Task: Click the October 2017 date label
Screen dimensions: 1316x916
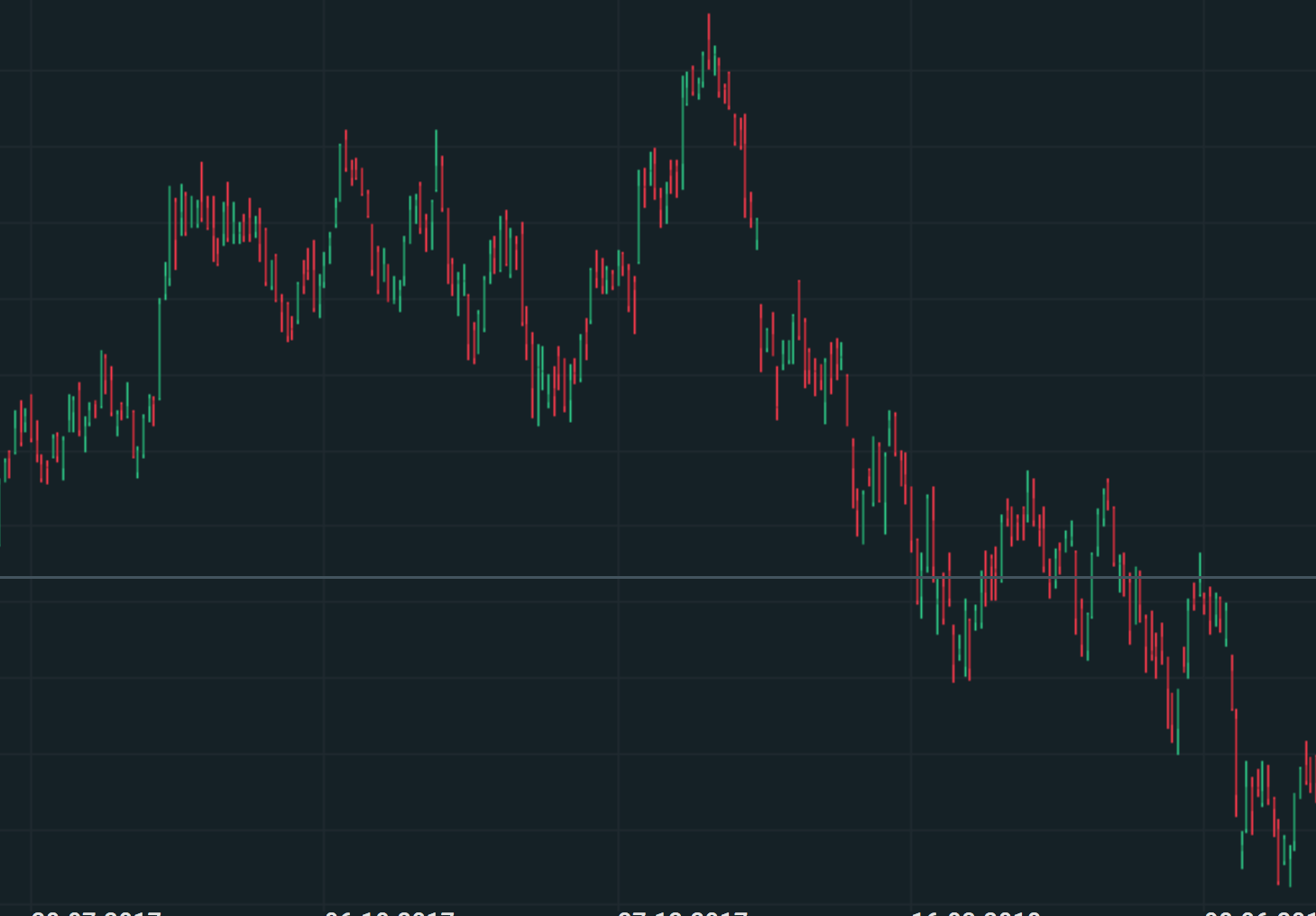Action: coord(390,912)
